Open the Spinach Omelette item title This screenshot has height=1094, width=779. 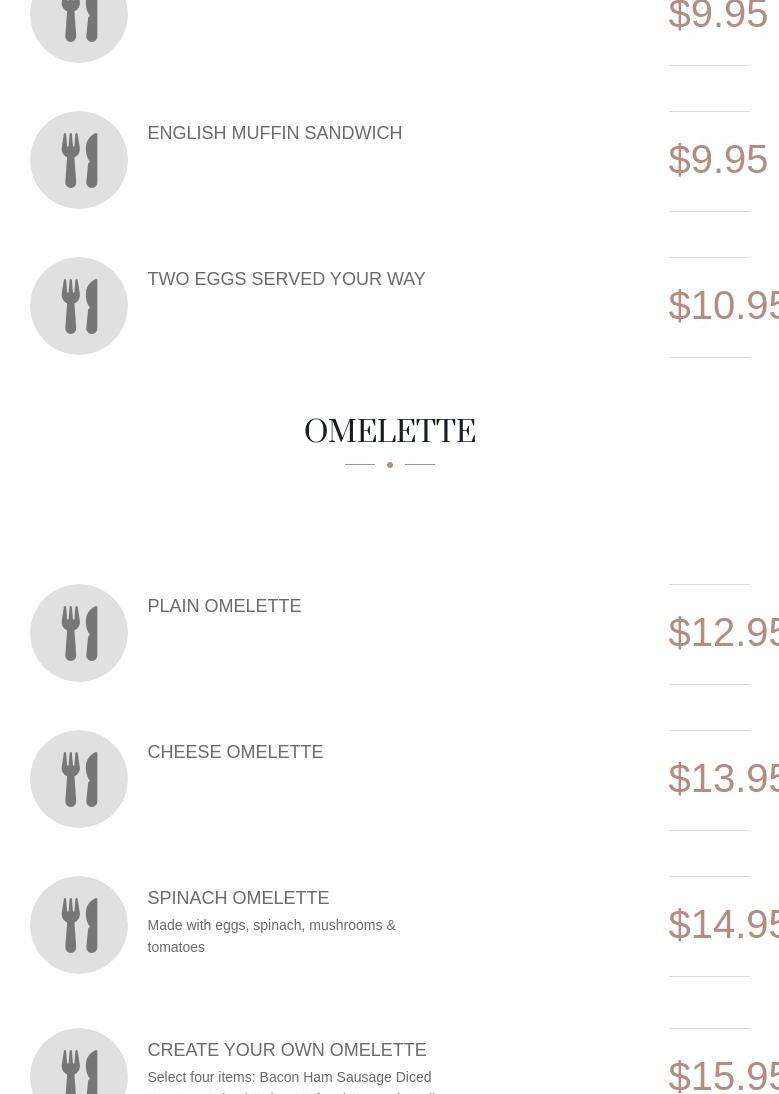(238, 898)
